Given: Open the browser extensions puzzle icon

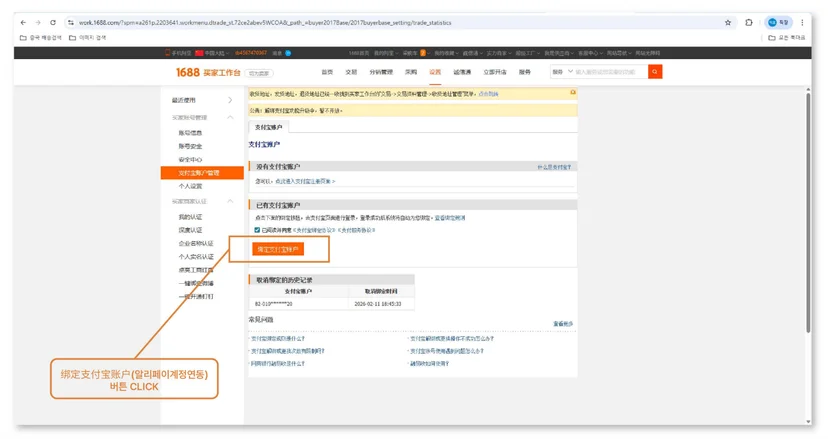Looking at the screenshot, I should 749,23.
